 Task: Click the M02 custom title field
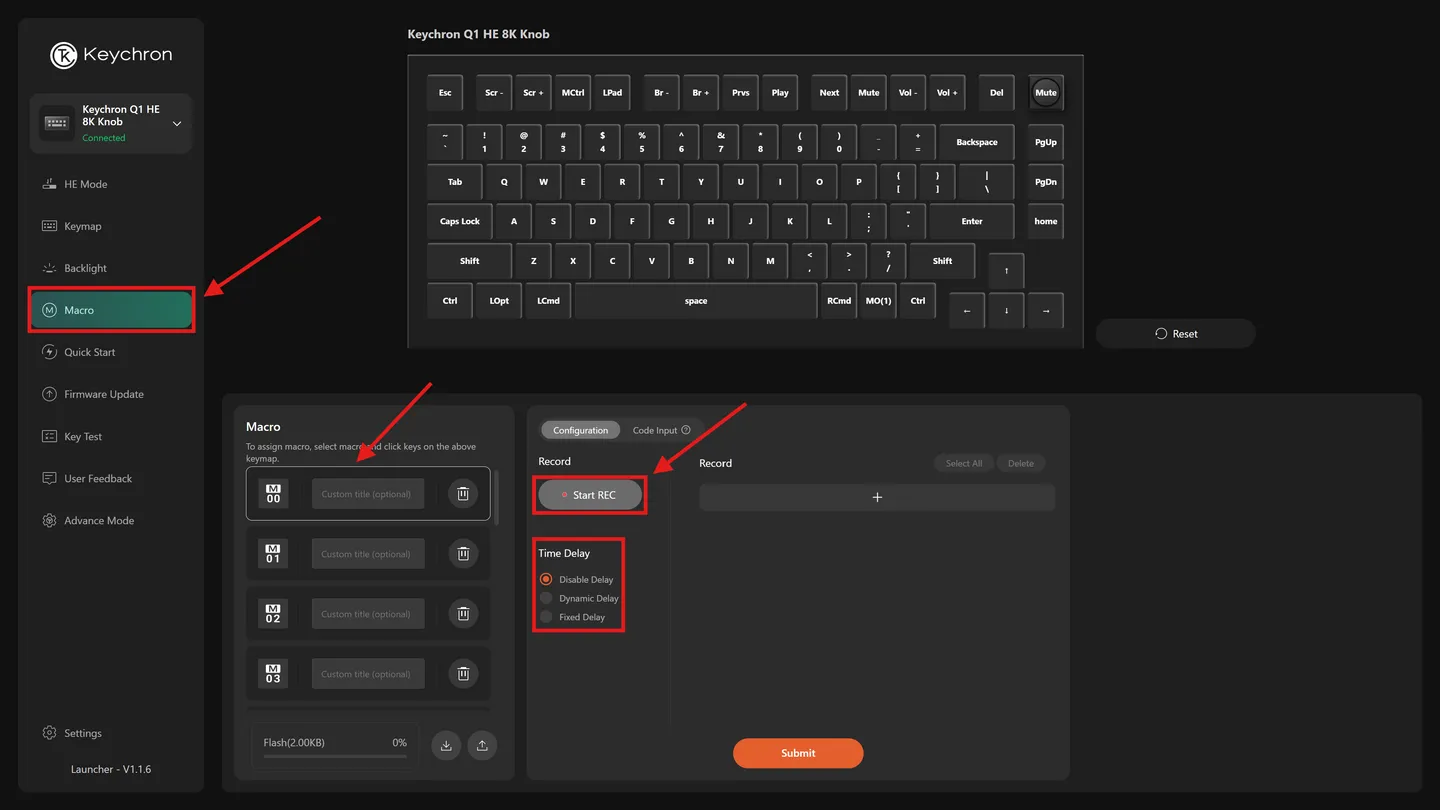click(368, 614)
